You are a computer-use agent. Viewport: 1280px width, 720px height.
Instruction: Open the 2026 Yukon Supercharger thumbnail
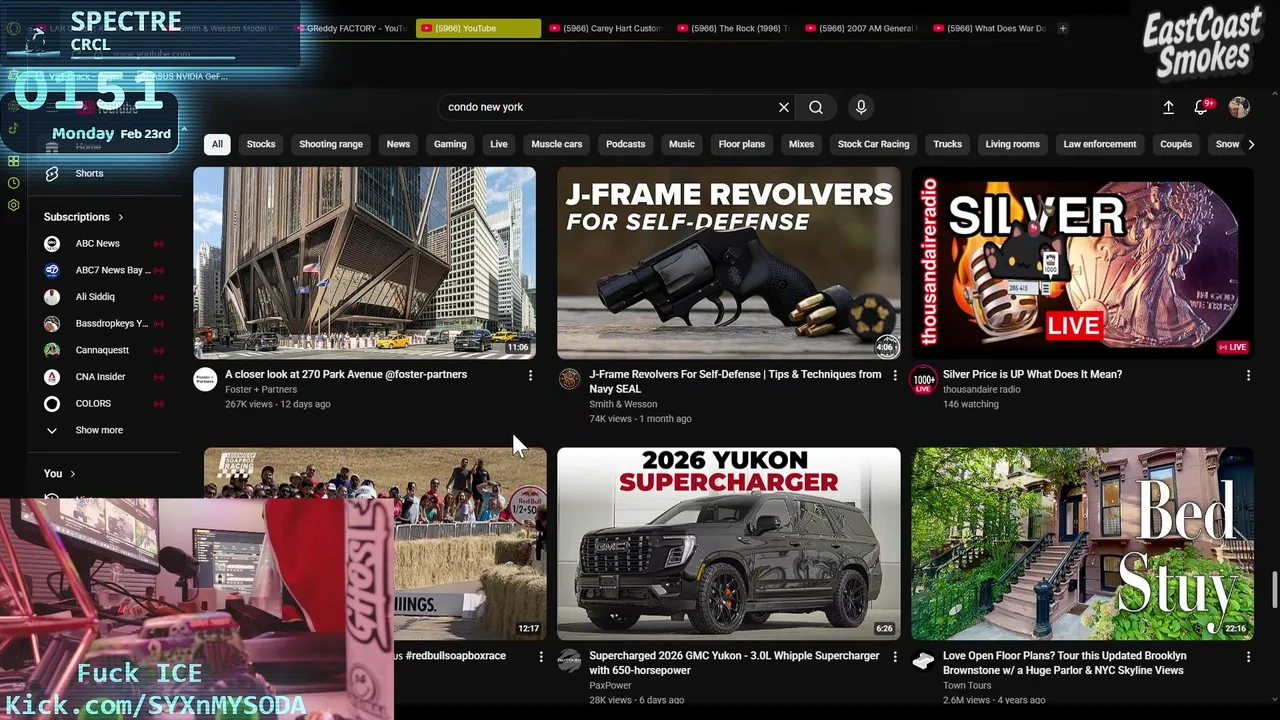(728, 543)
